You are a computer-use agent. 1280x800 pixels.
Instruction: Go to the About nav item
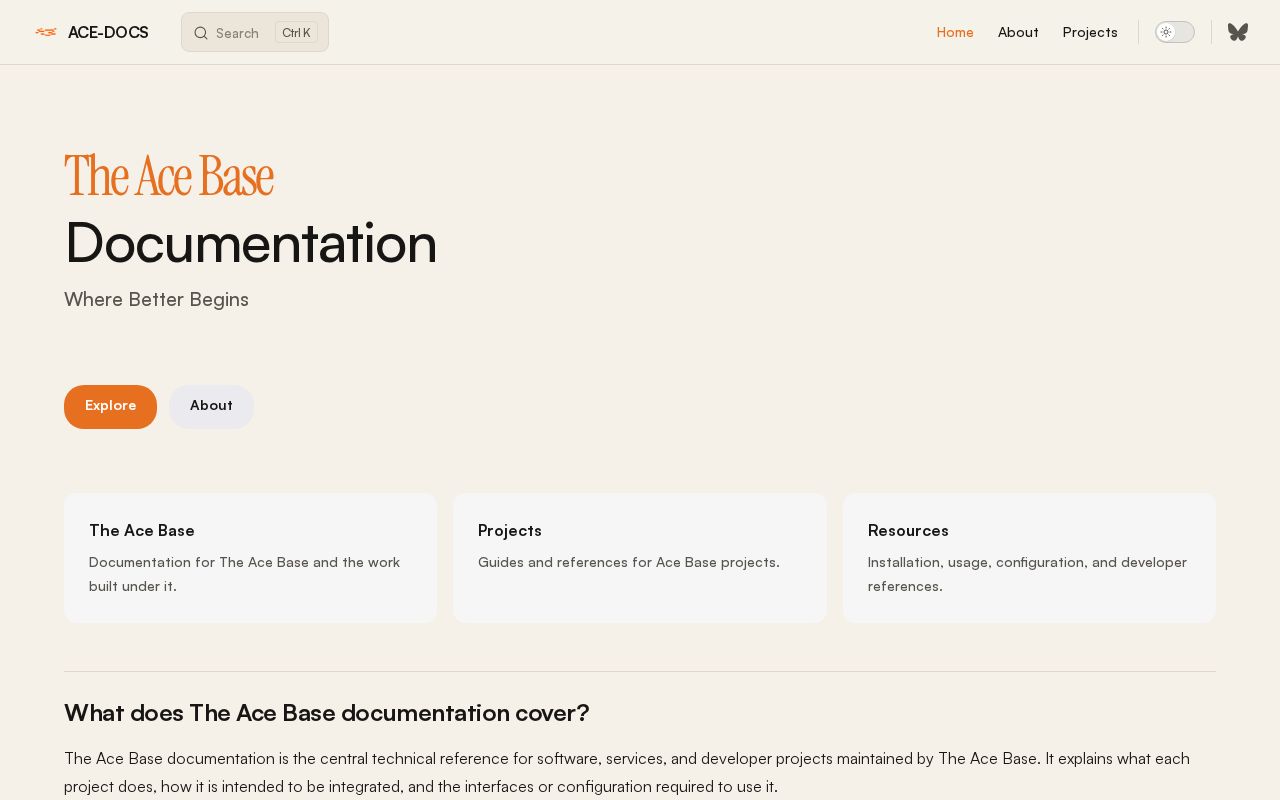point(1018,32)
